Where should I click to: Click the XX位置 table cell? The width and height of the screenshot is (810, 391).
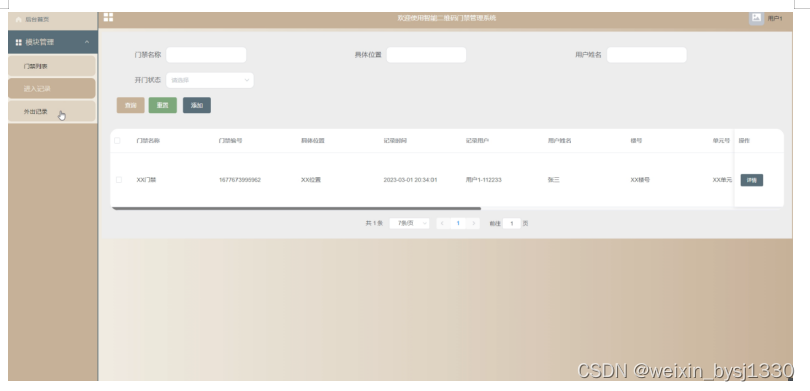pos(311,180)
